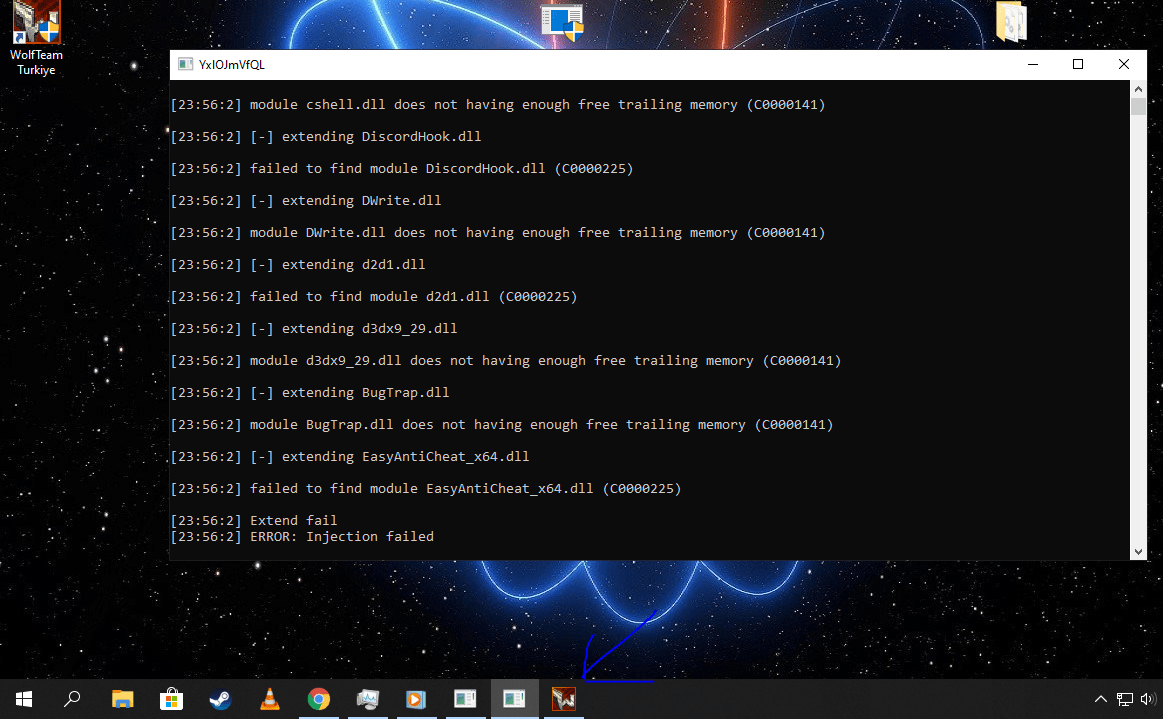Viewport: 1163px width, 719px height.
Task: Click 'extending d3dx9_29.dll' log line
Action: [x=314, y=328]
